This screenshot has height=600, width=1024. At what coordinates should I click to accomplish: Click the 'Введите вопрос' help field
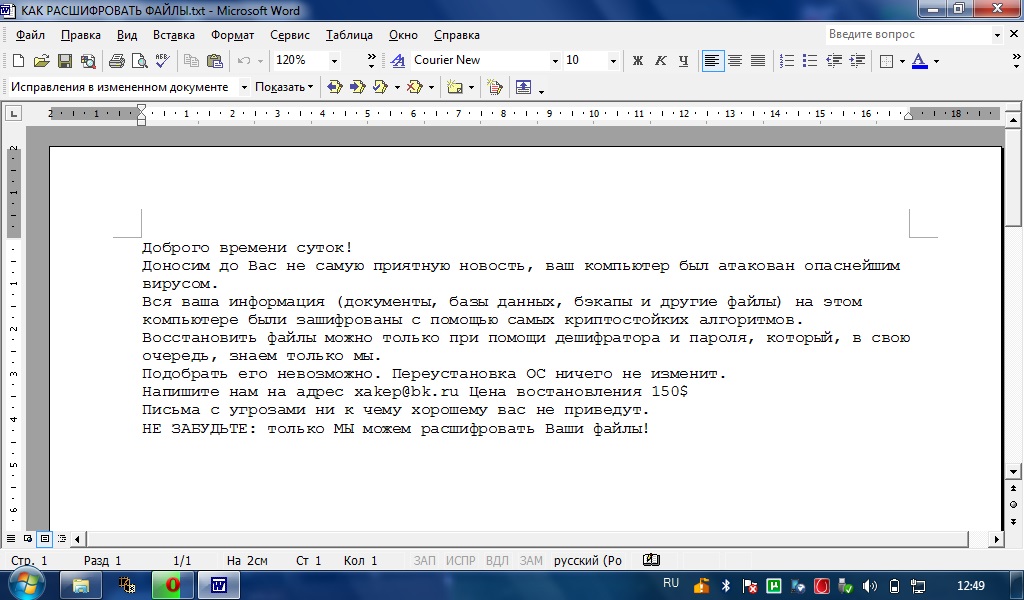pyautogui.click(x=905, y=34)
